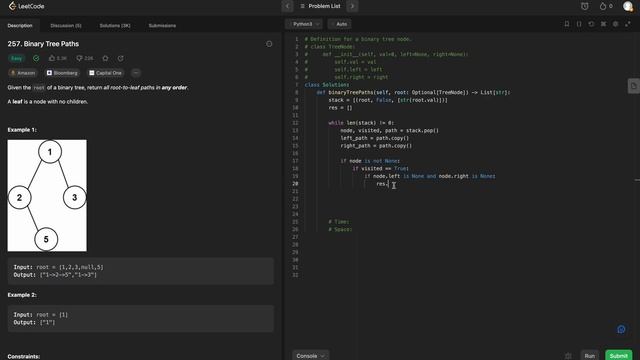Screen dimensions: 640x360
Task: Open the Auto dropdown in editor toolbar
Action: coord(339,24)
